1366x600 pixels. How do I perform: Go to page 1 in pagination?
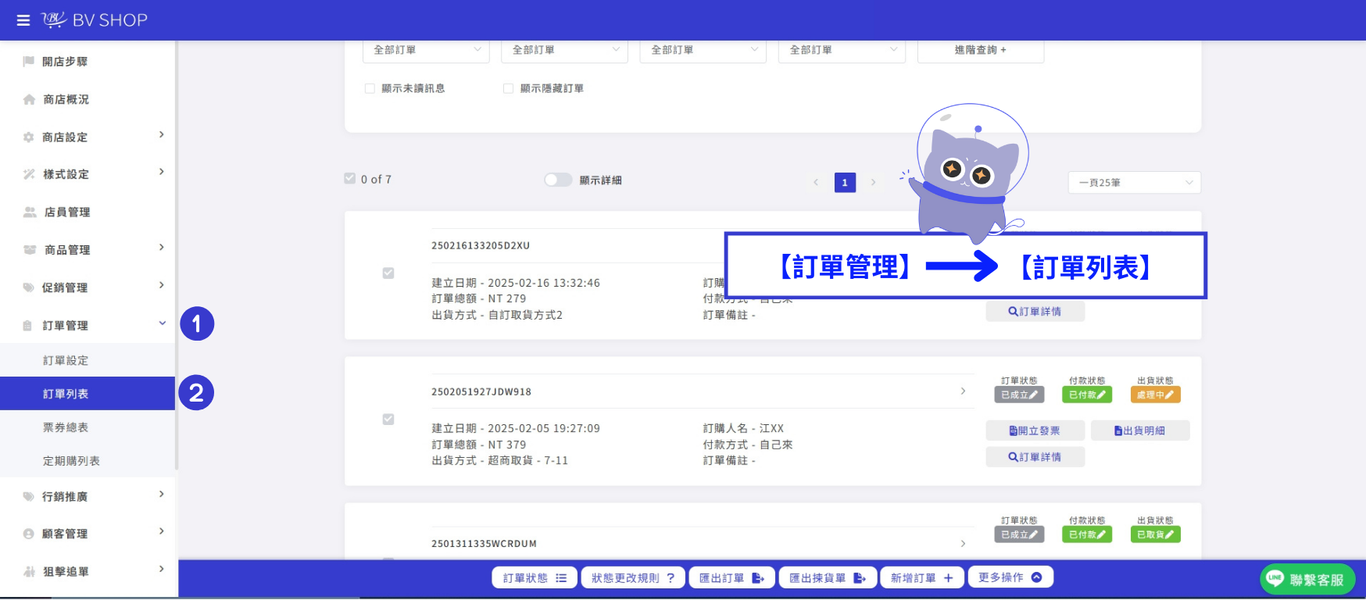pyautogui.click(x=845, y=183)
